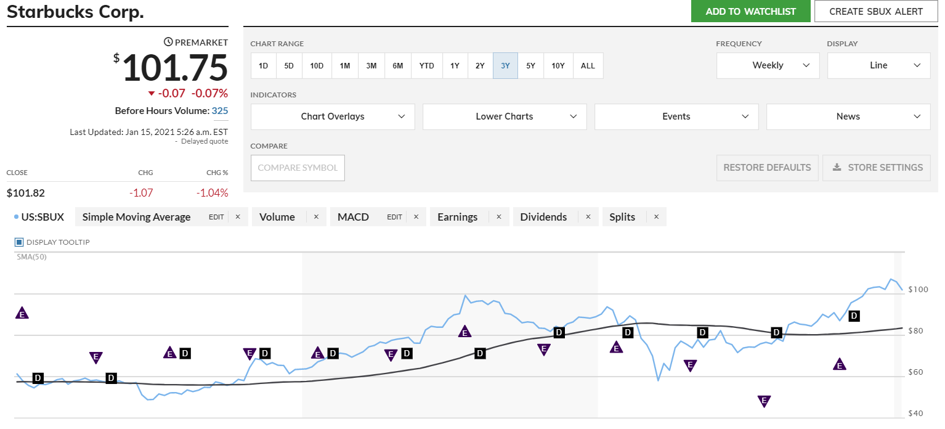Image resolution: width=945 pixels, height=429 pixels.
Task: Remove the Earnings events chip
Action: click(x=498, y=217)
